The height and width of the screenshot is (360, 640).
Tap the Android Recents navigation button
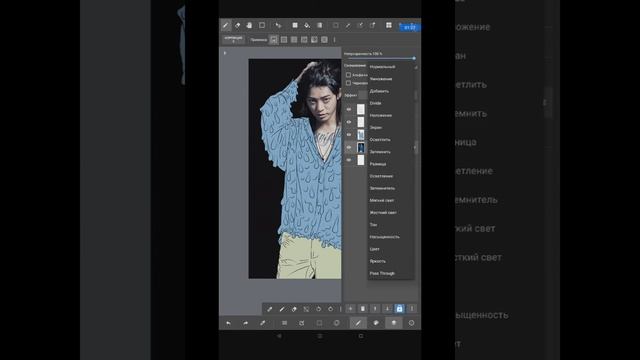[361, 336]
